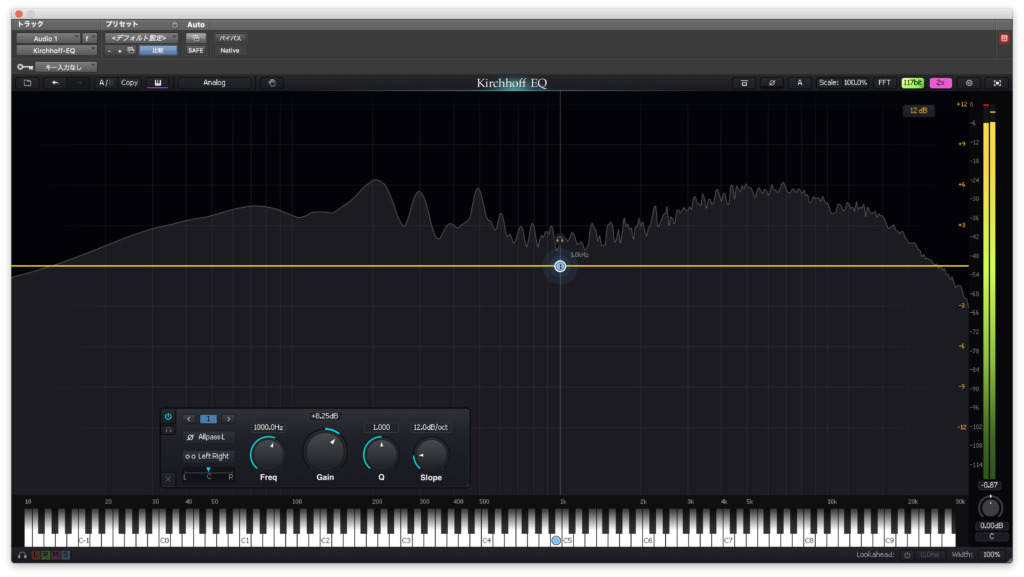The height and width of the screenshot is (577, 1024).
Task: Click the preset plus button
Action: pyautogui.click(x=120, y=51)
